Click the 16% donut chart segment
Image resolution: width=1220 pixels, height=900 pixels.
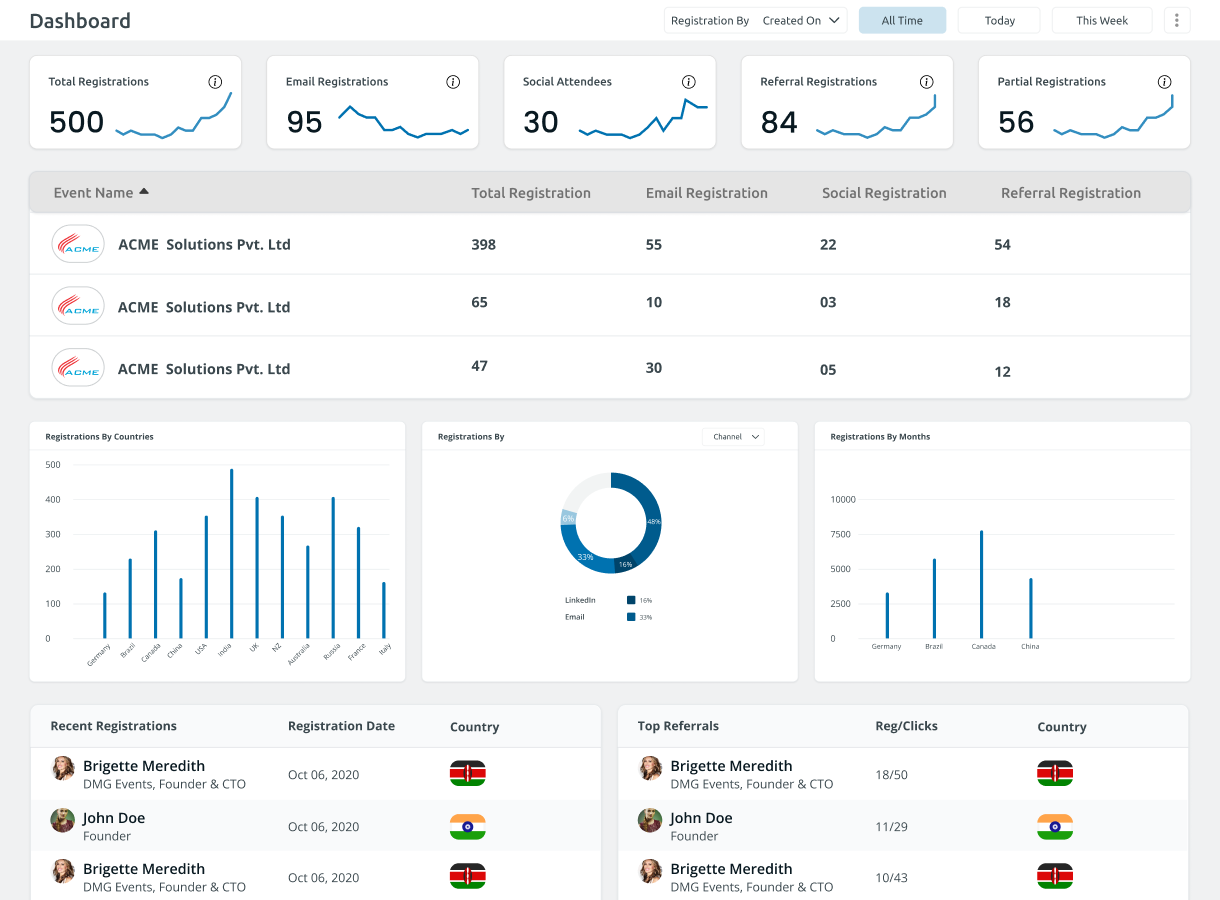[x=625, y=564]
